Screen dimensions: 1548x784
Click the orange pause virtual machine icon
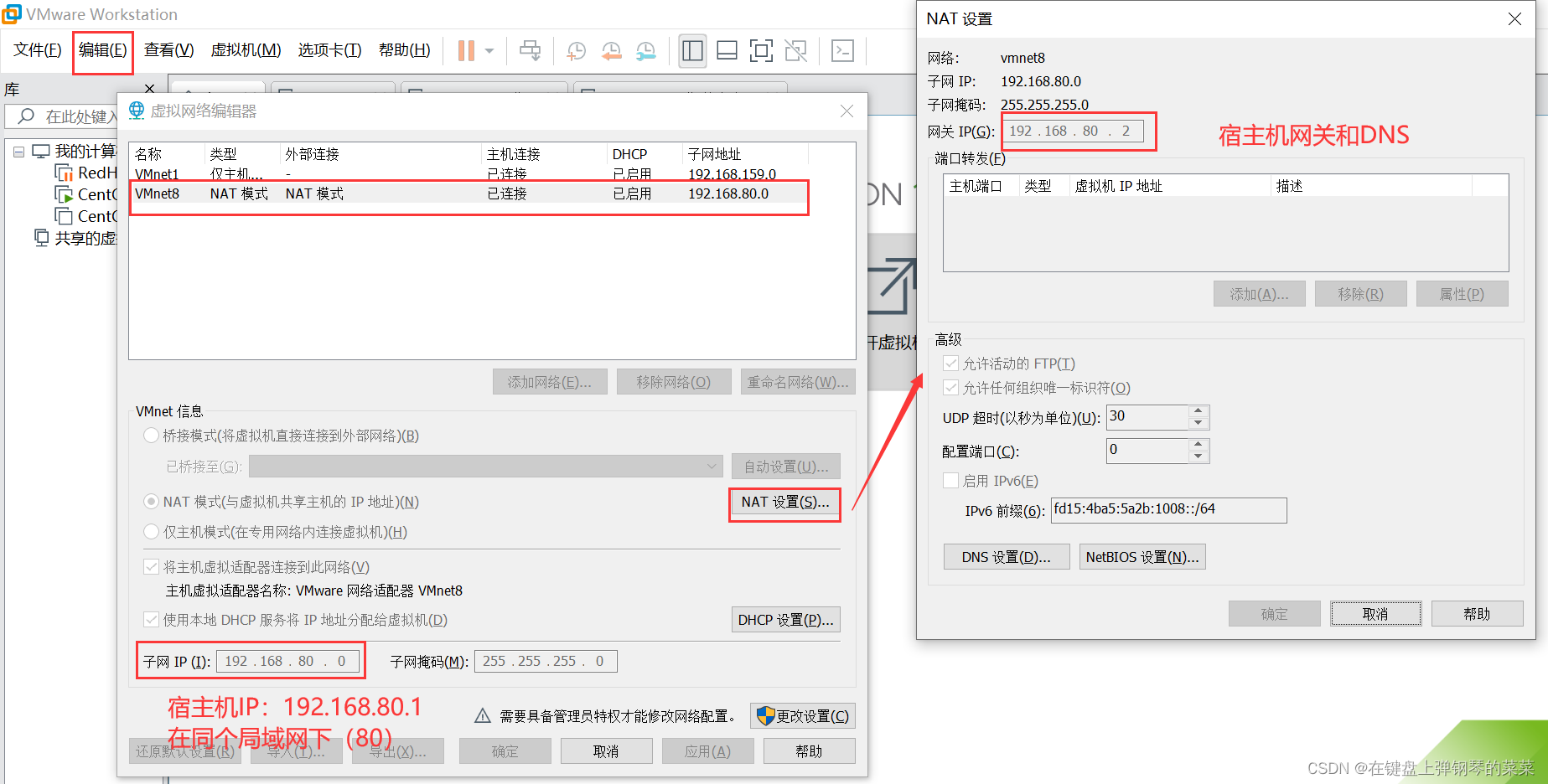click(x=466, y=51)
